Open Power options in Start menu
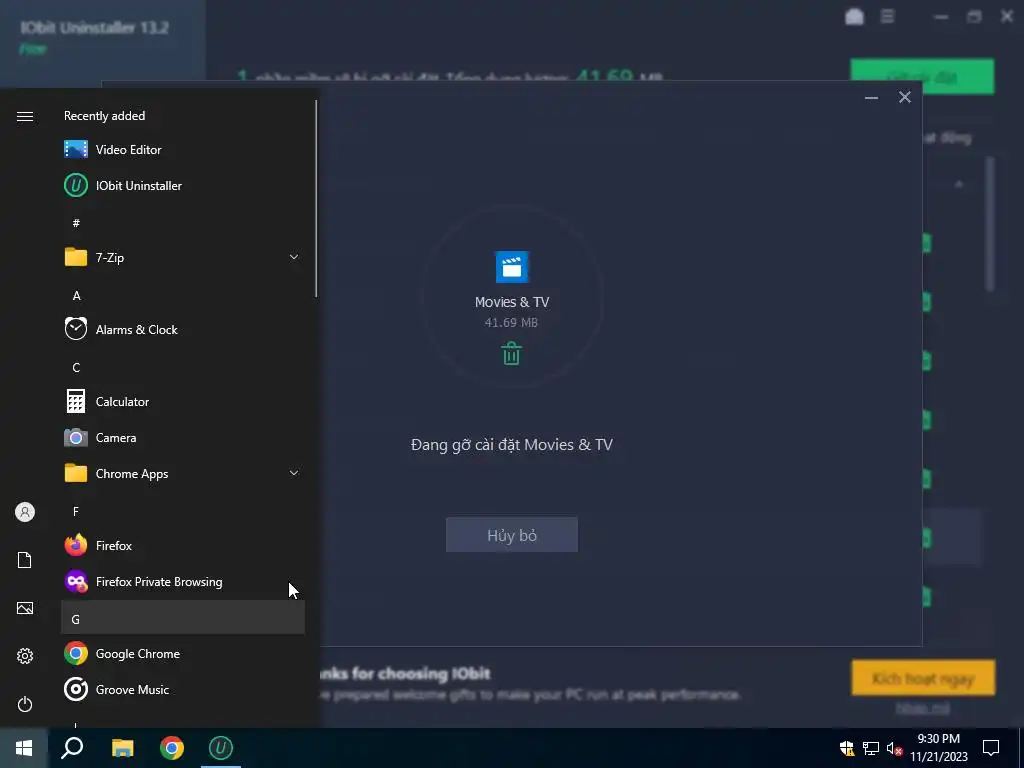The width and height of the screenshot is (1024, 768). point(25,704)
